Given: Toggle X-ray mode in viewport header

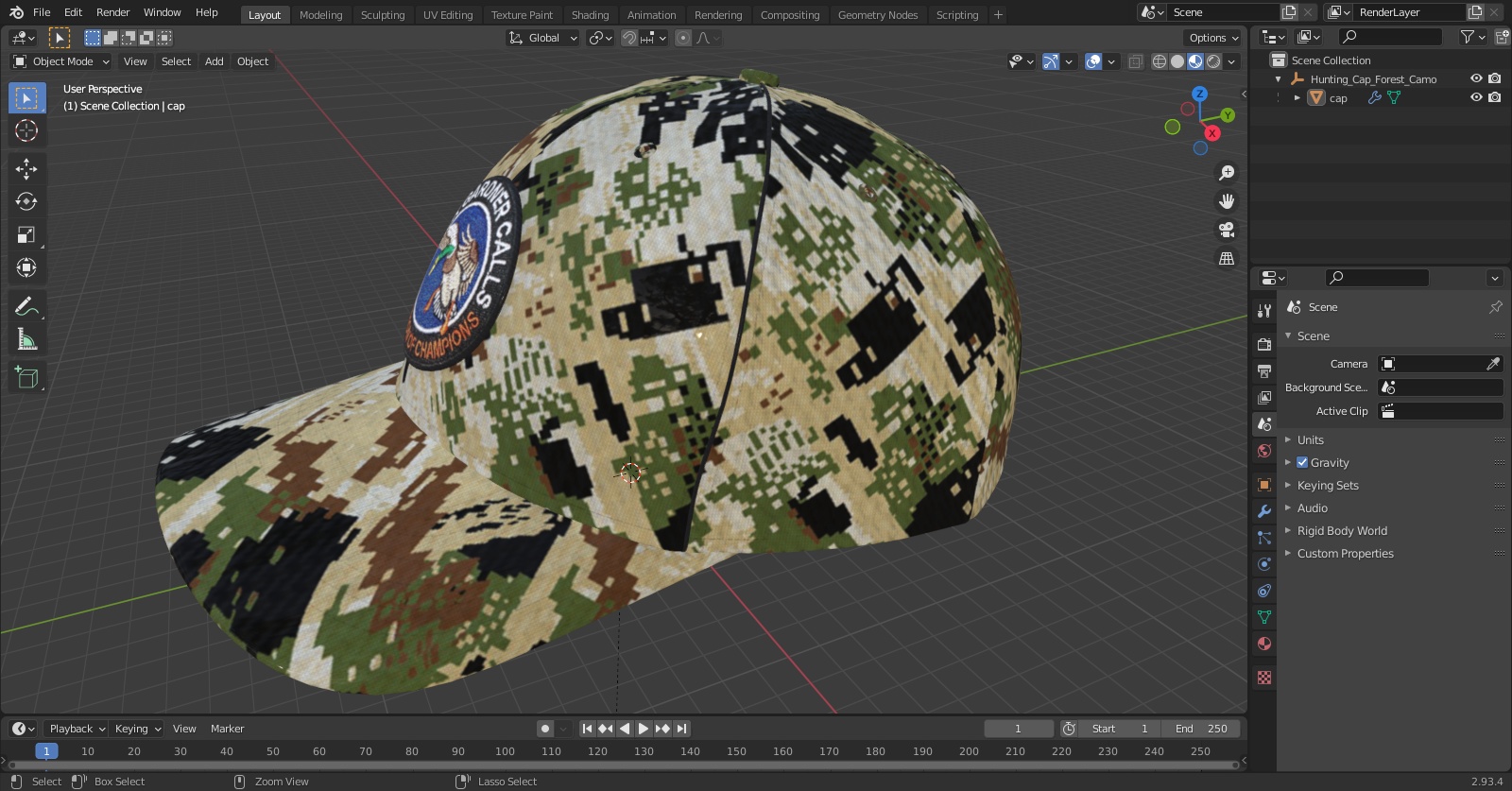Looking at the screenshot, I should pyautogui.click(x=1135, y=61).
